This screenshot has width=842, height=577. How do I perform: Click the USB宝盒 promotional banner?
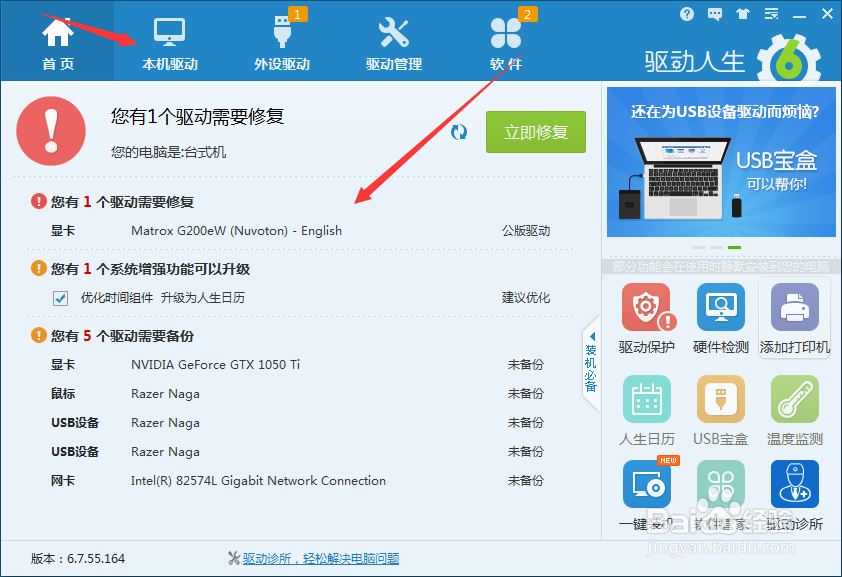tap(721, 162)
